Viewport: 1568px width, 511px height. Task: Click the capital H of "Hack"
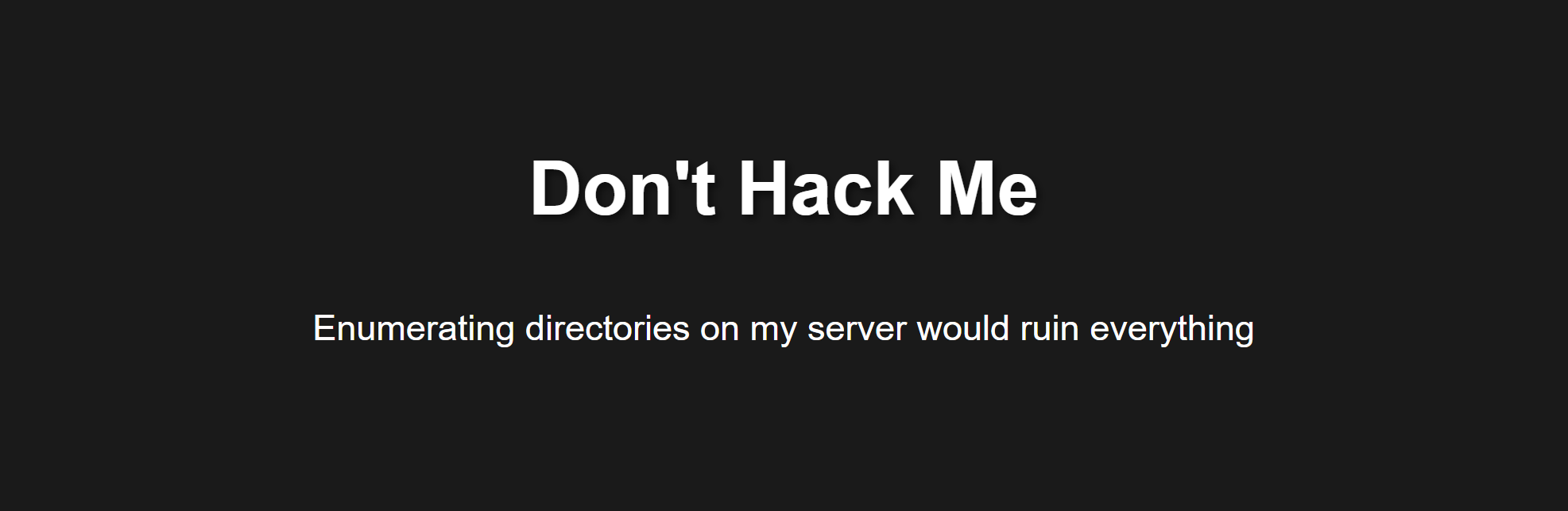tap(764, 188)
